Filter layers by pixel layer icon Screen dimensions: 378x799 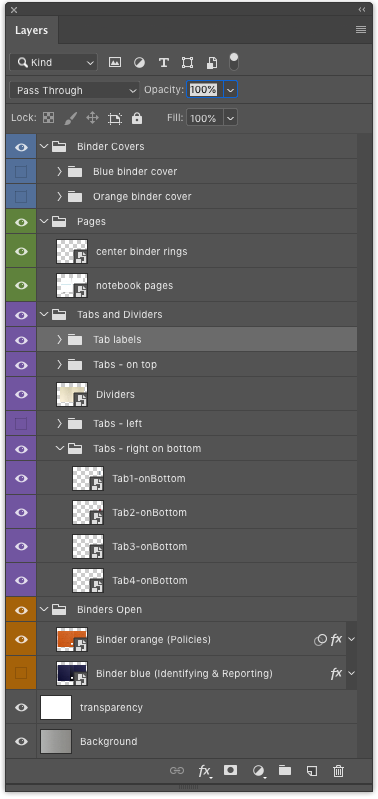(x=115, y=63)
